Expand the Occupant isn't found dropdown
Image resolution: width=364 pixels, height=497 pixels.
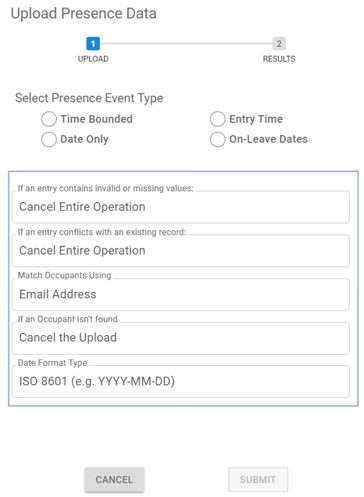(x=181, y=338)
